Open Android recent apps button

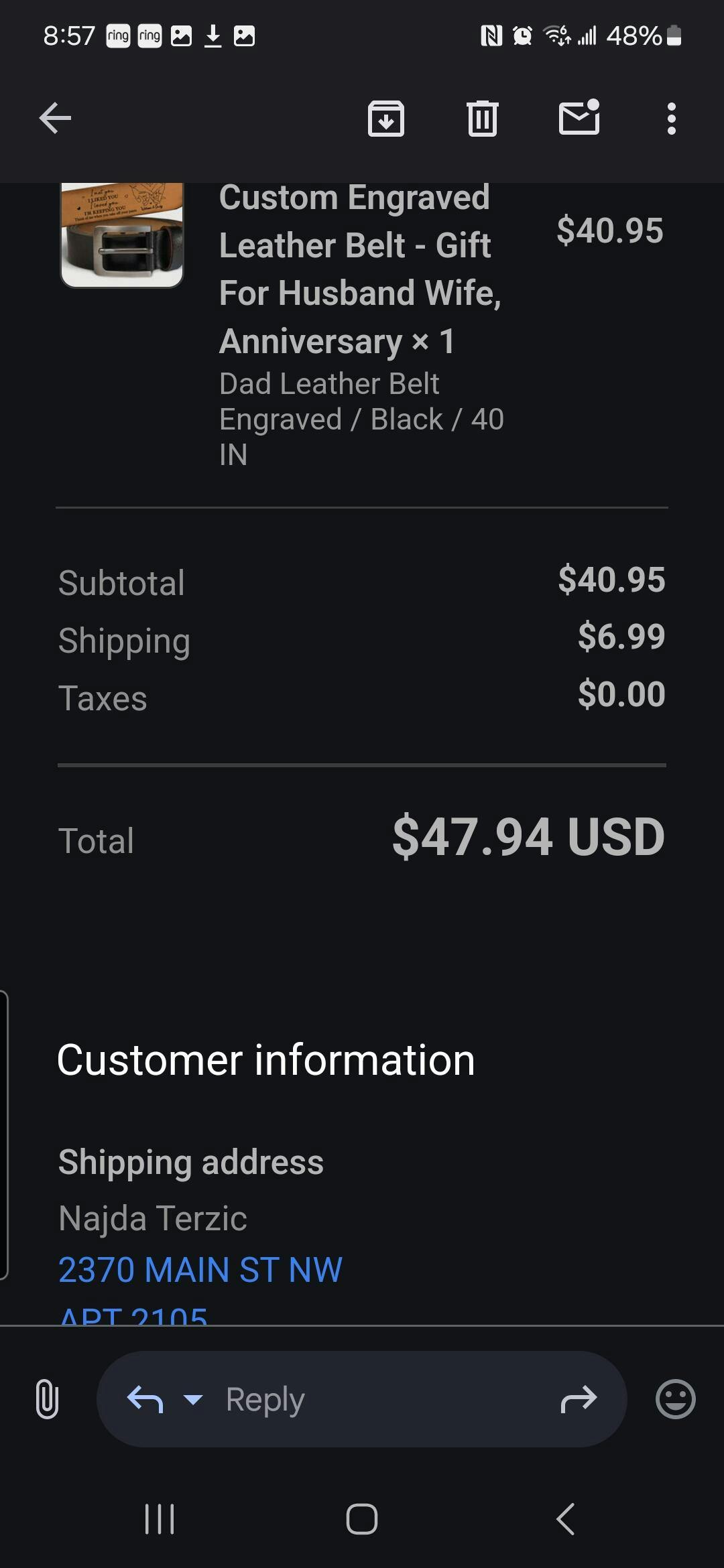tap(160, 1519)
